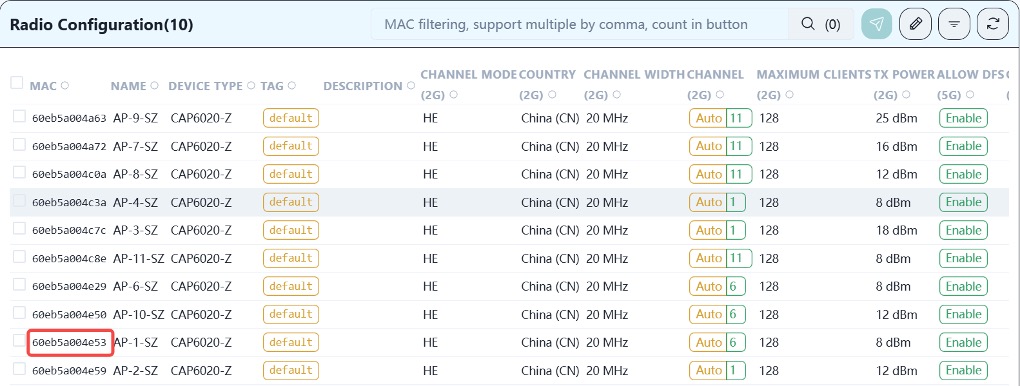Sort by the NAME column icon
The image size is (1020, 386).
(154, 85)
